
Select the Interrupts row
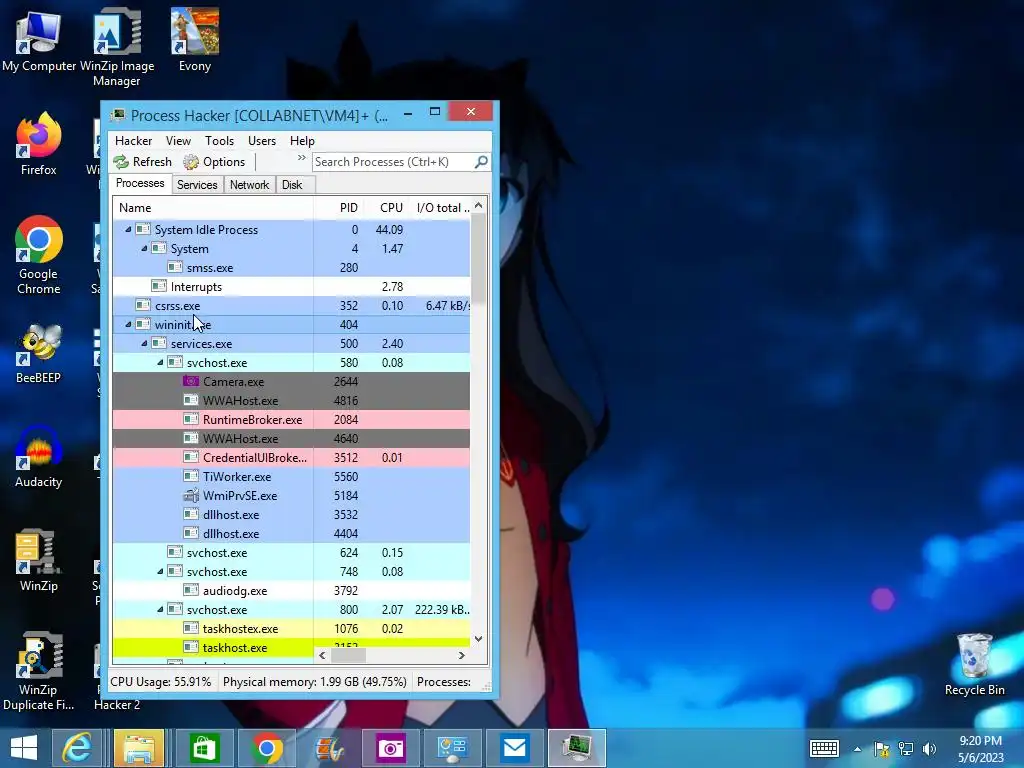coord(291,286)
